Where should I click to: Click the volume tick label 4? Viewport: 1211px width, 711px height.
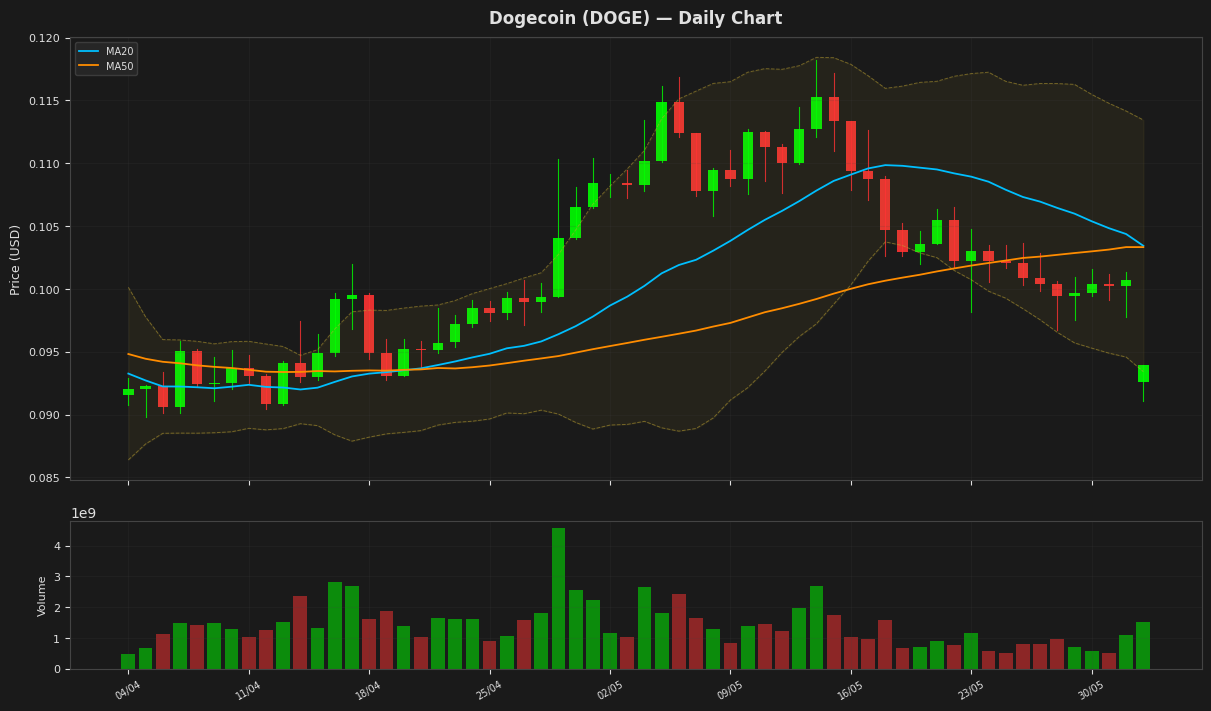coord(57,546)
